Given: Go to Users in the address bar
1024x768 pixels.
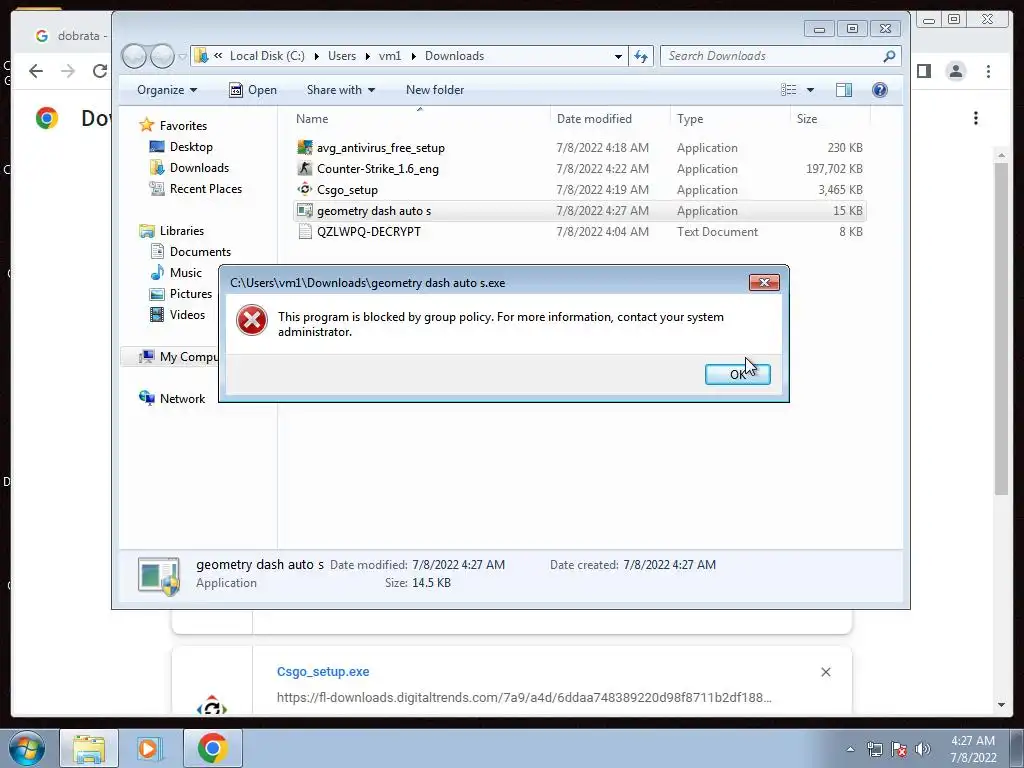Looking at the screenshot, I should click(x=342, y=56).
